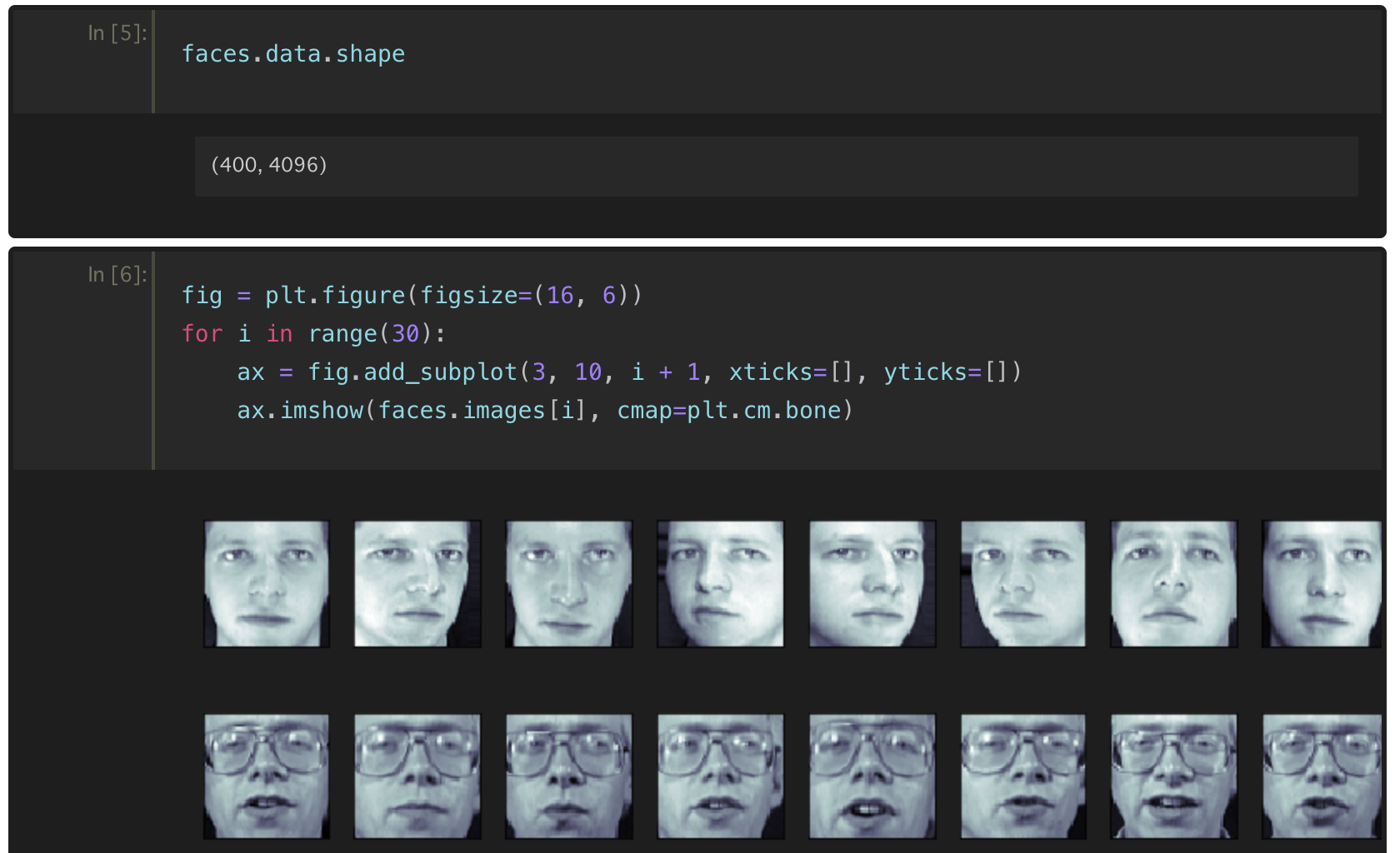1400x853 pixels.
Task: Select sixth face image in top row
Action: (x=1023, y=584)
